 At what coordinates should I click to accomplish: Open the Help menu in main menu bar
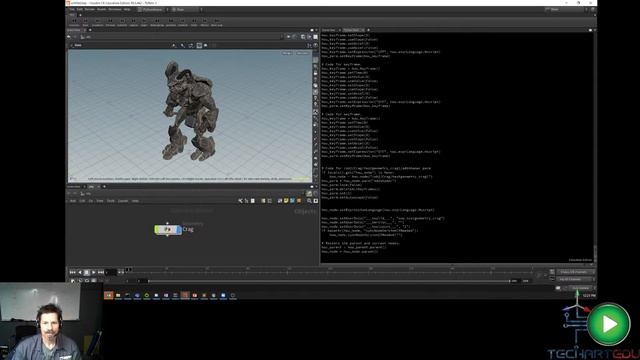point(127,9)
